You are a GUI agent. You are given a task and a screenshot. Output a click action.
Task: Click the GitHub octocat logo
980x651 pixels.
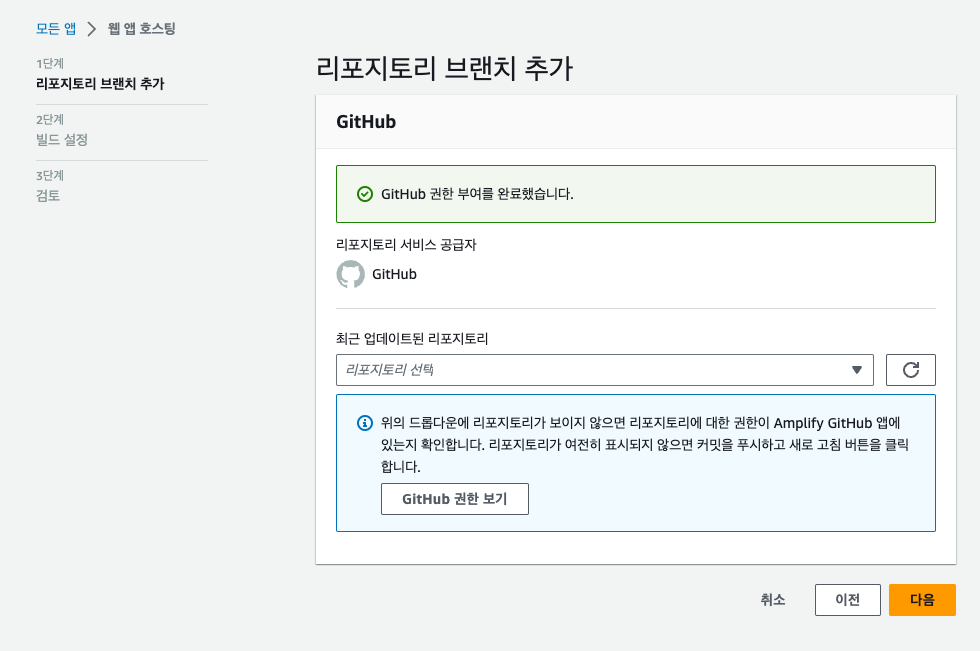[351, 274]
